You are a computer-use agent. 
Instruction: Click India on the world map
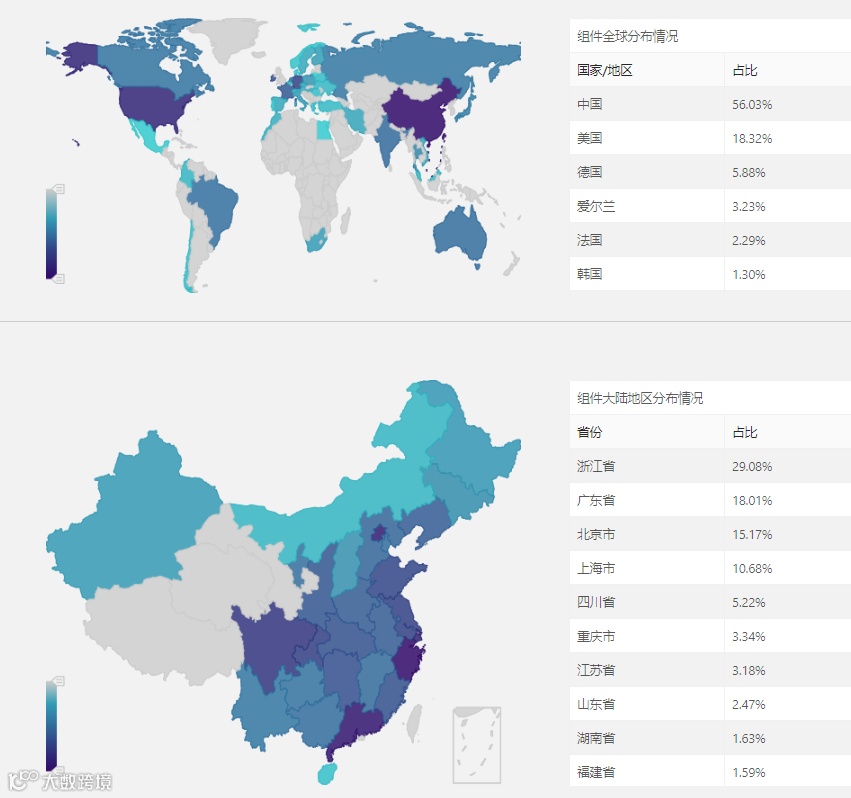coord(388,140)
